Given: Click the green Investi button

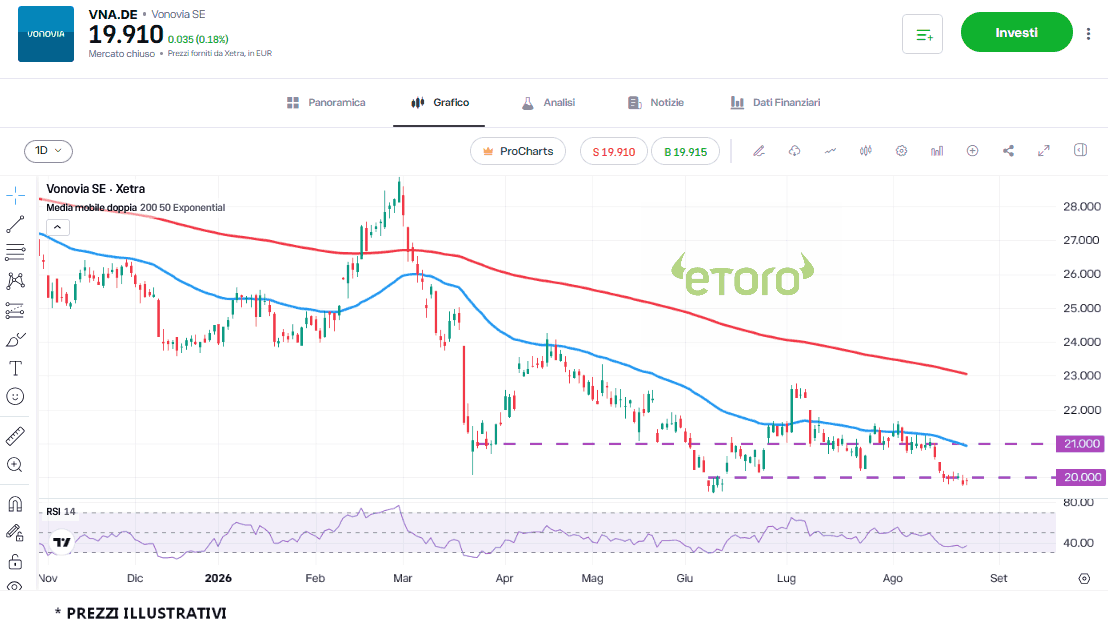Looking at the screenshot, I should pyautogui.click(x=1017, y=32).
